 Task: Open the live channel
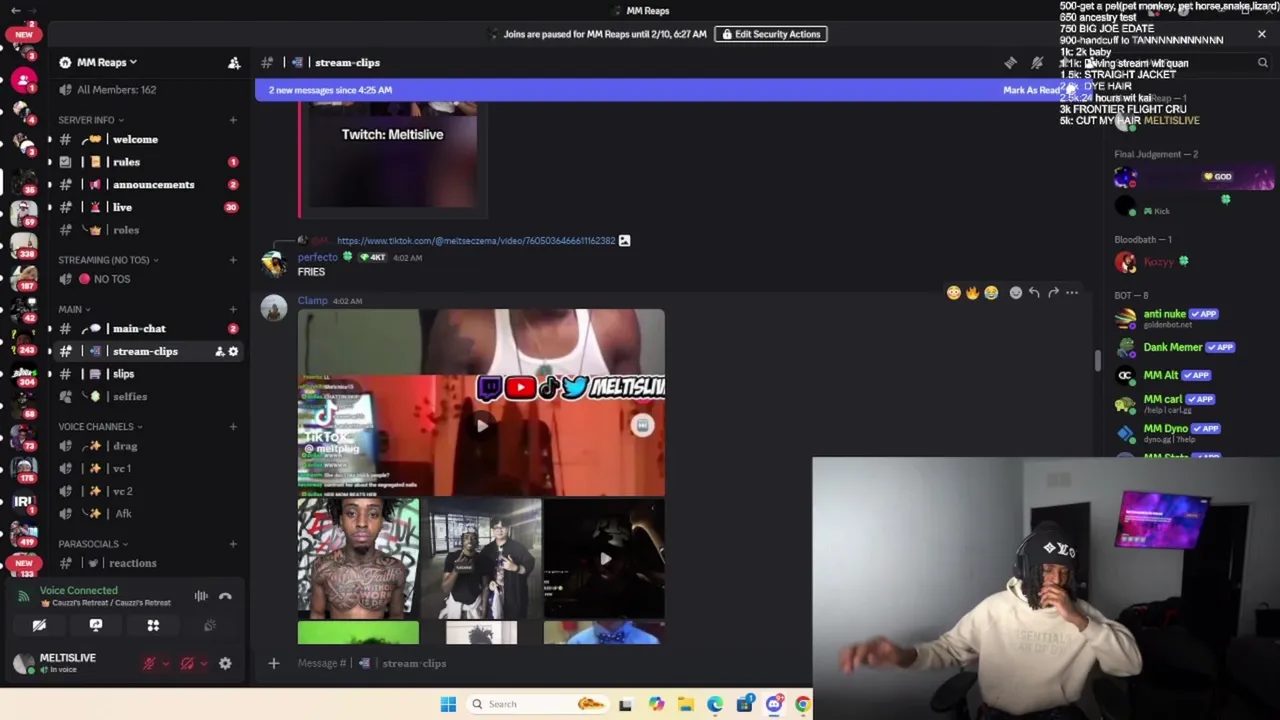(122, 207)
